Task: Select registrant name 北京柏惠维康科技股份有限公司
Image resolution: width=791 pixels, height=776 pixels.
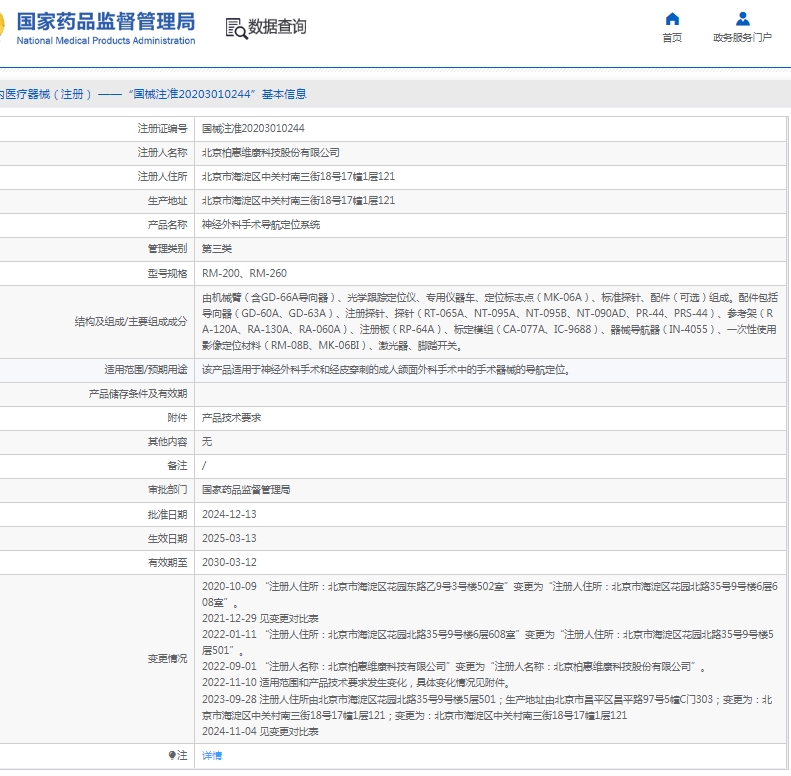Action: coord(270,152)
